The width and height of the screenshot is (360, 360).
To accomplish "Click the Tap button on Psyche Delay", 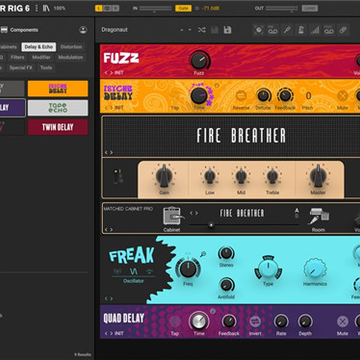I will (175, 96).
